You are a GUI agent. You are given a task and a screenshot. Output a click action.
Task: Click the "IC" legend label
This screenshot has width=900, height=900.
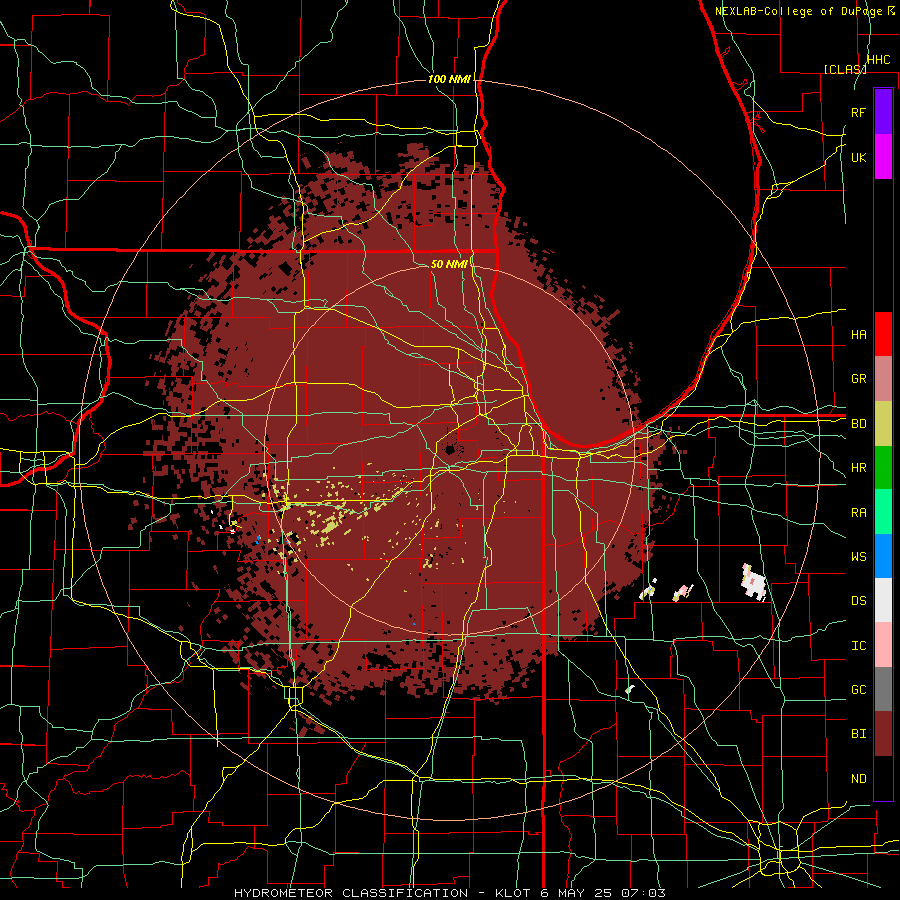point(858,645)
